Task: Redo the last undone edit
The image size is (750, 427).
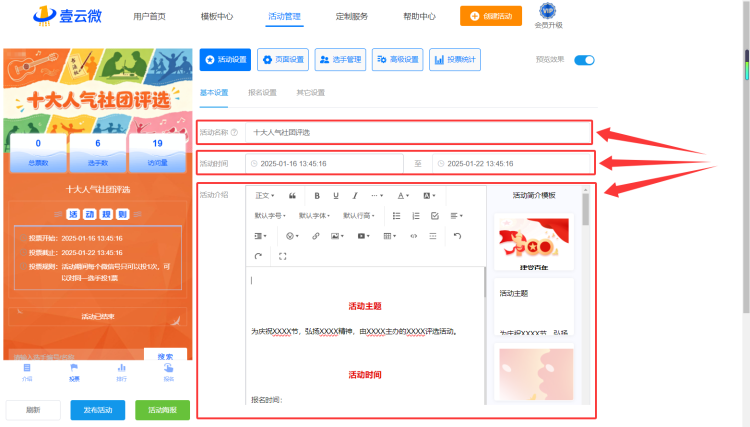Action: [x=258, y=256]
